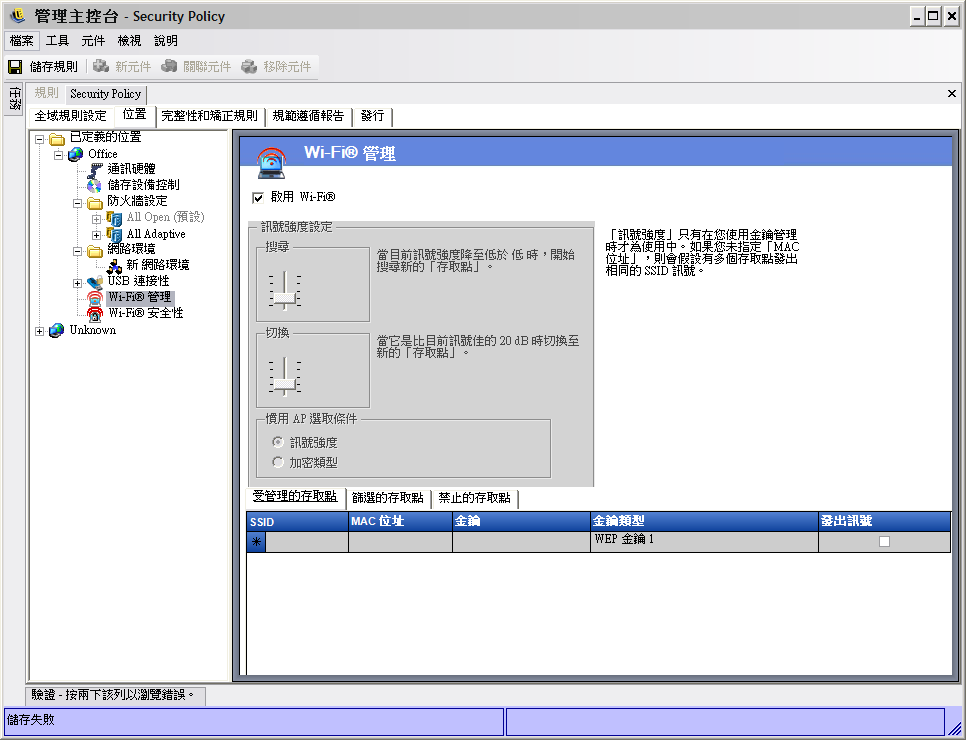Click the Unknown location globe icon
Viewport: 966px width, 740px height.
pos(57,330)
